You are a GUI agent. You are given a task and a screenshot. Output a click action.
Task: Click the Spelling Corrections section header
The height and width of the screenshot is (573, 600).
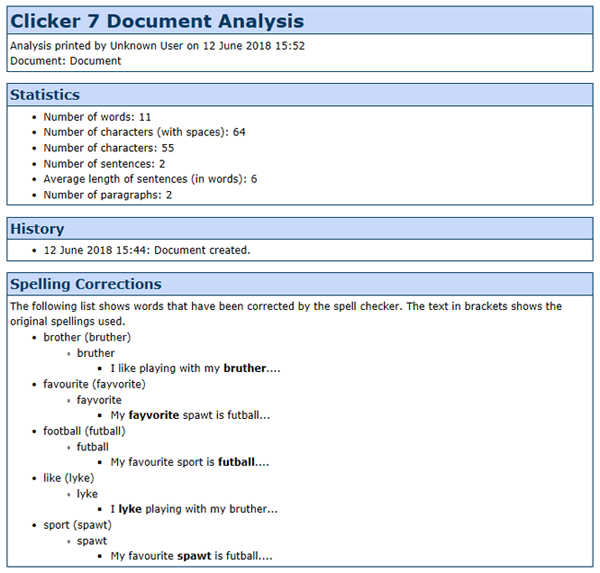tap(85, 284)
